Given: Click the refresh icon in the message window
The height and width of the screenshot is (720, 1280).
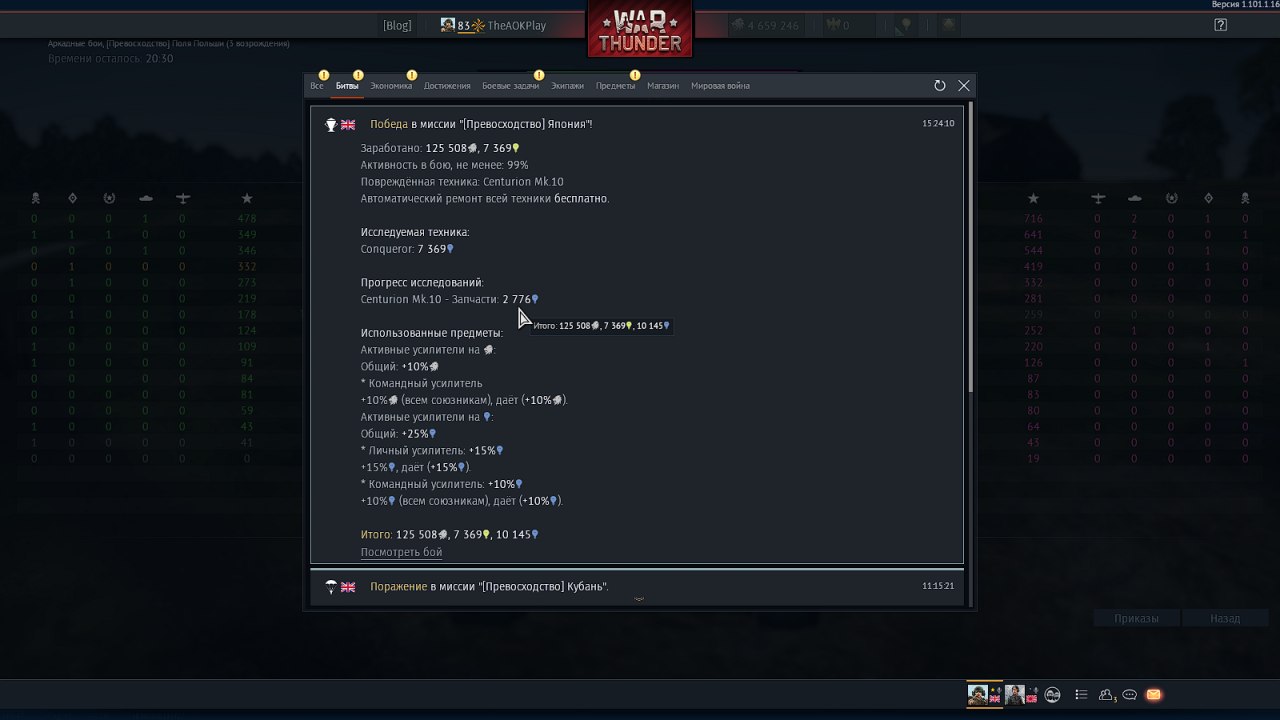Looking at the screenshot, I should (940, 86).
